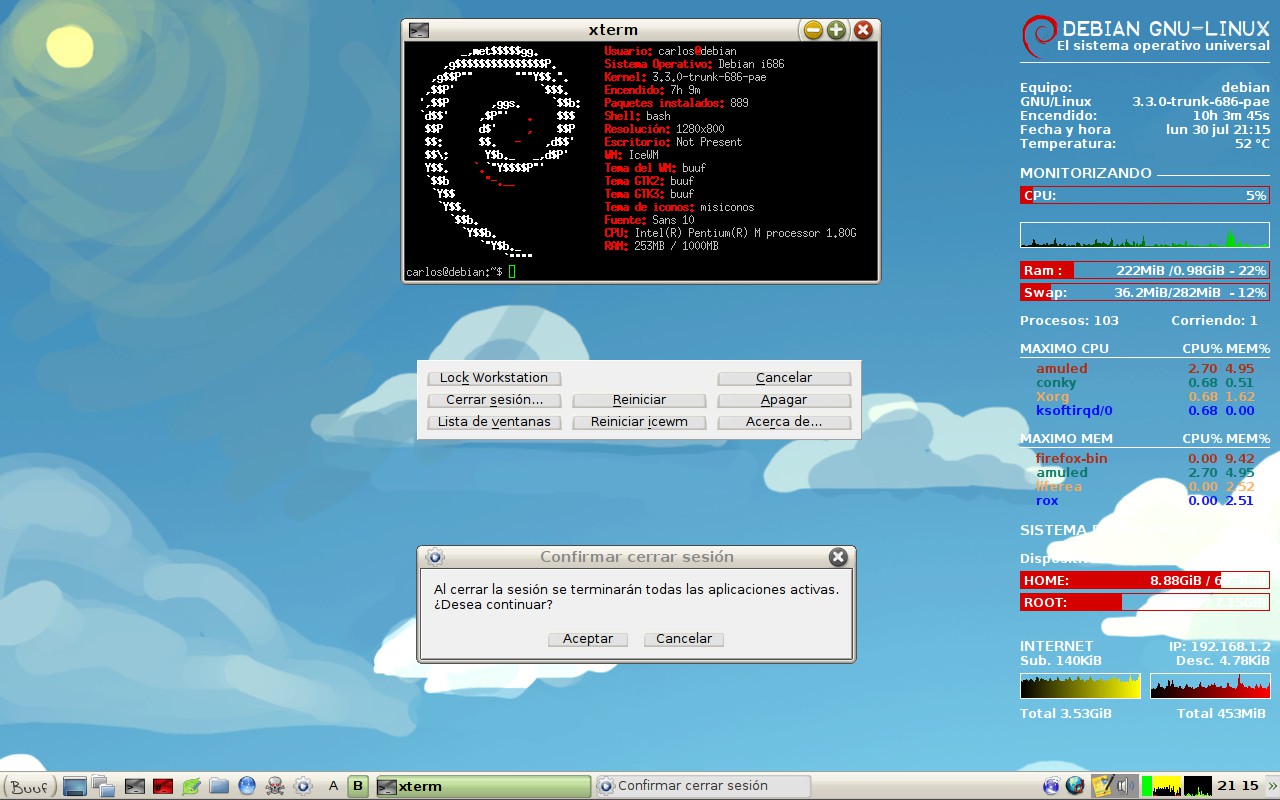Click the taskbar clock showing 21 15

click(1238, 786)
